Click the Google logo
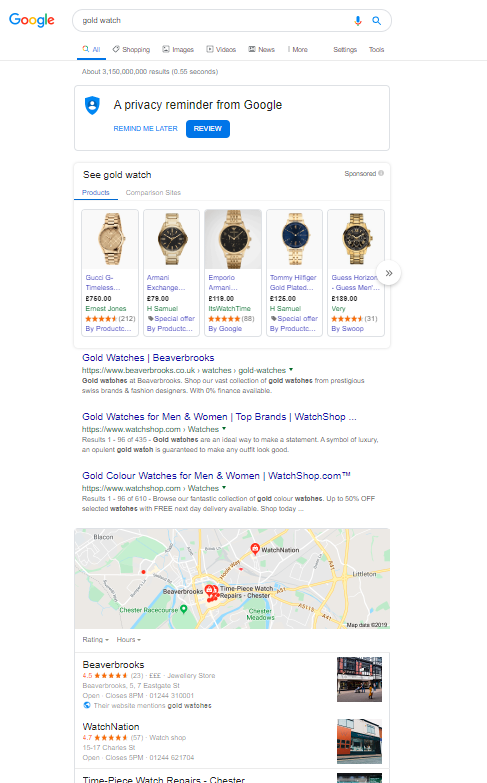The width and height of the screenshot is (487, 783). click(32, 20)
